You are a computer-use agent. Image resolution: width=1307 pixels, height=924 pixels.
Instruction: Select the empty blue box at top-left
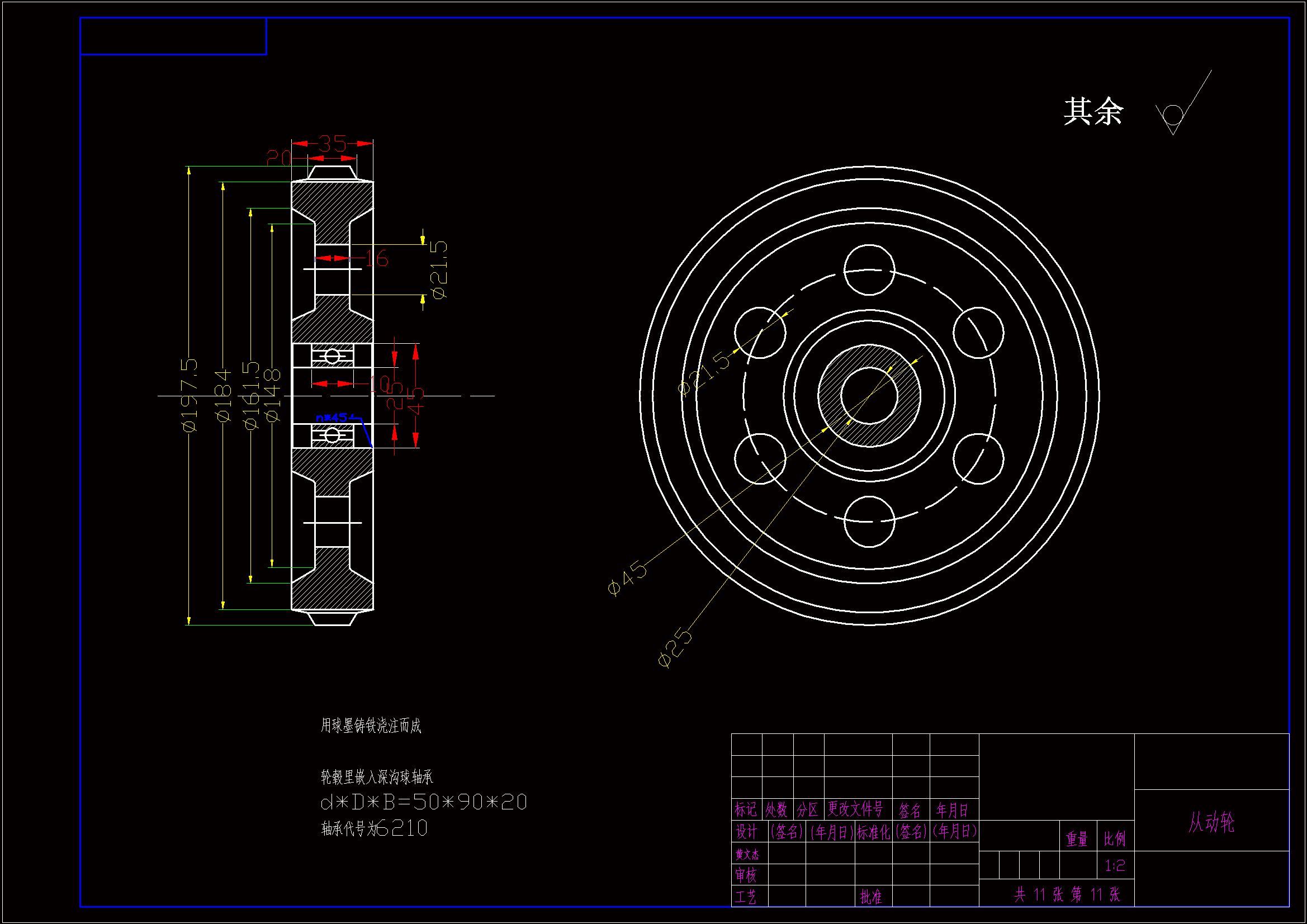point(173,36)
